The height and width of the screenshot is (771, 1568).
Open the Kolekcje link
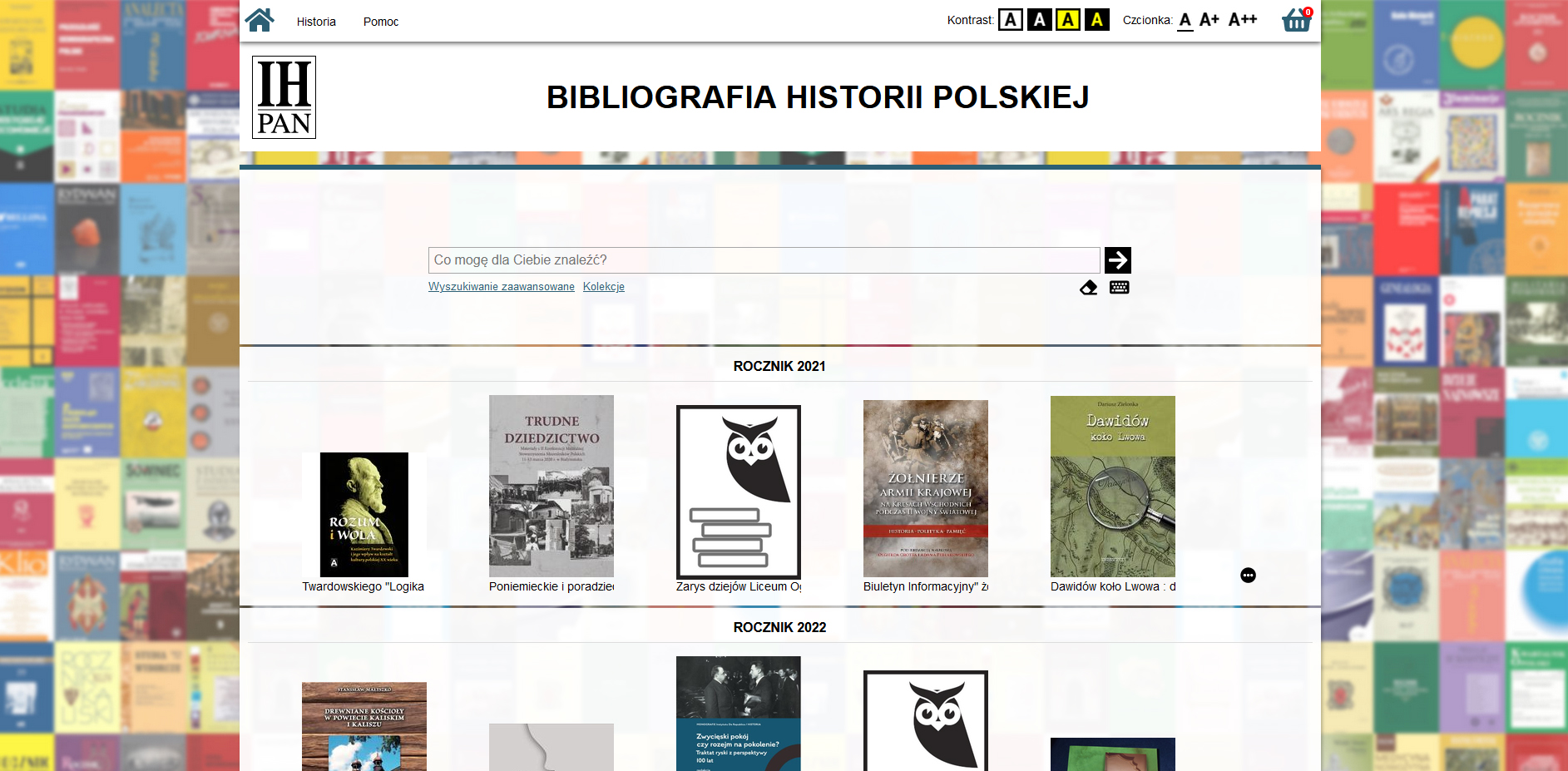click(x=603, y=286)
